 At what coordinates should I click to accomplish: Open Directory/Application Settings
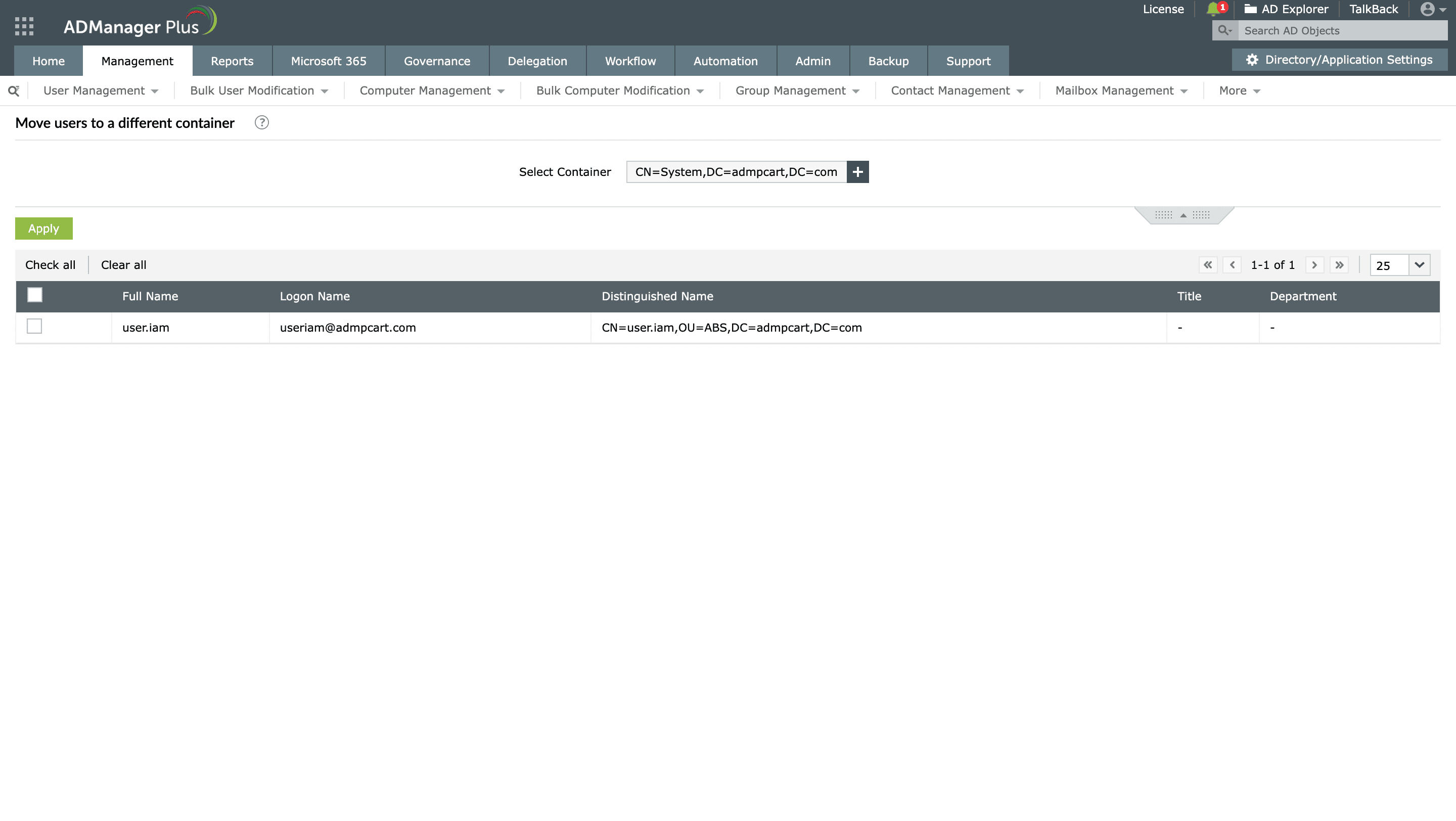coord(1340,60)
